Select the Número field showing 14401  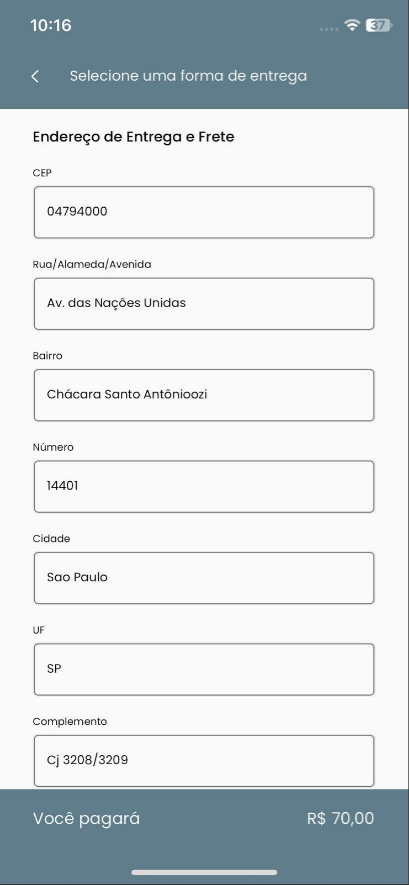pos(204,487)
